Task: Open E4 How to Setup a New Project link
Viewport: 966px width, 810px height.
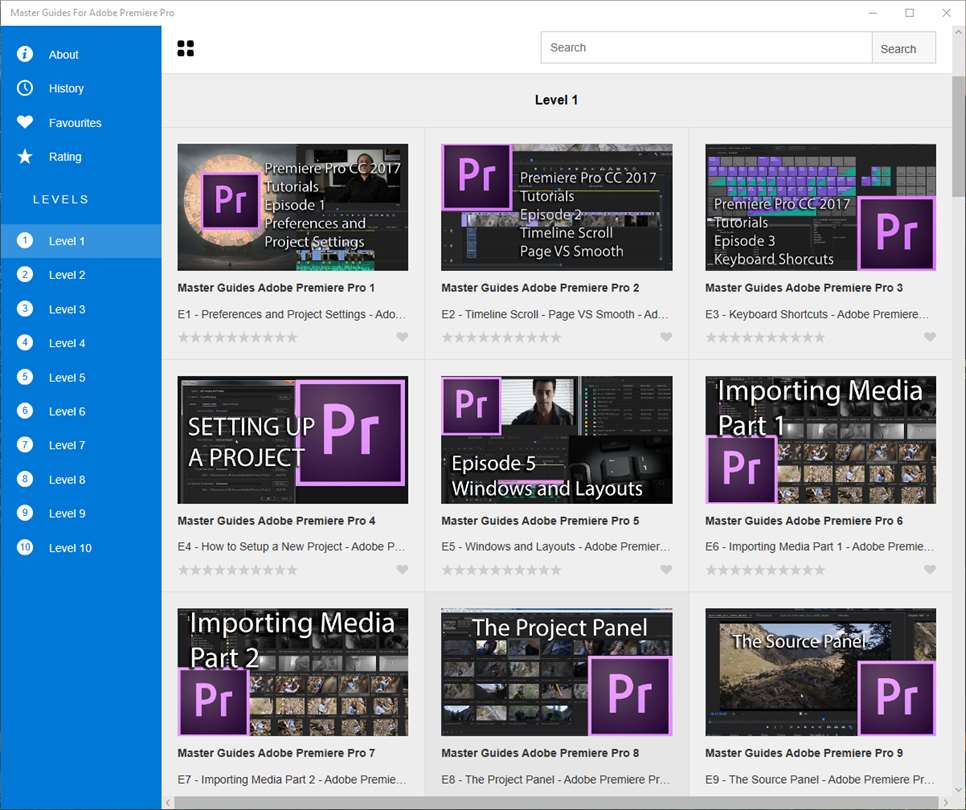Action: click(x=291, y=547)
